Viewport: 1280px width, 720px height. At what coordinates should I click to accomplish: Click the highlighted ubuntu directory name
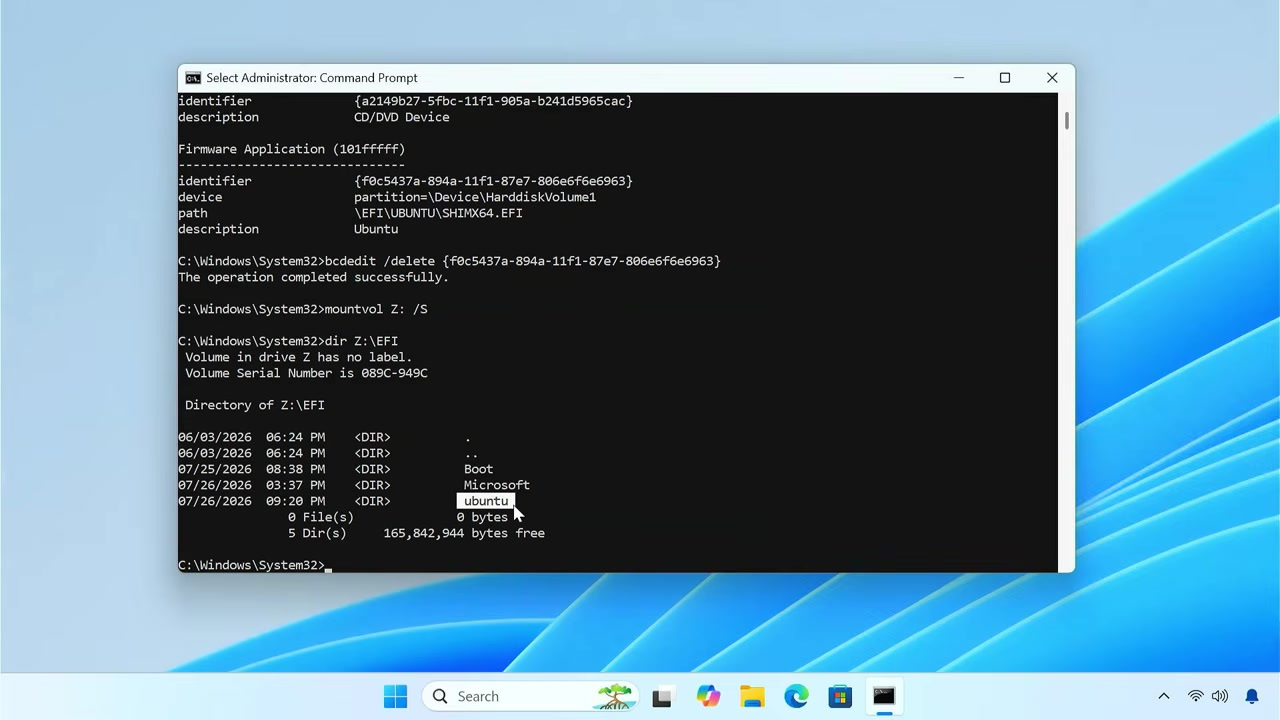pos(486,501)
